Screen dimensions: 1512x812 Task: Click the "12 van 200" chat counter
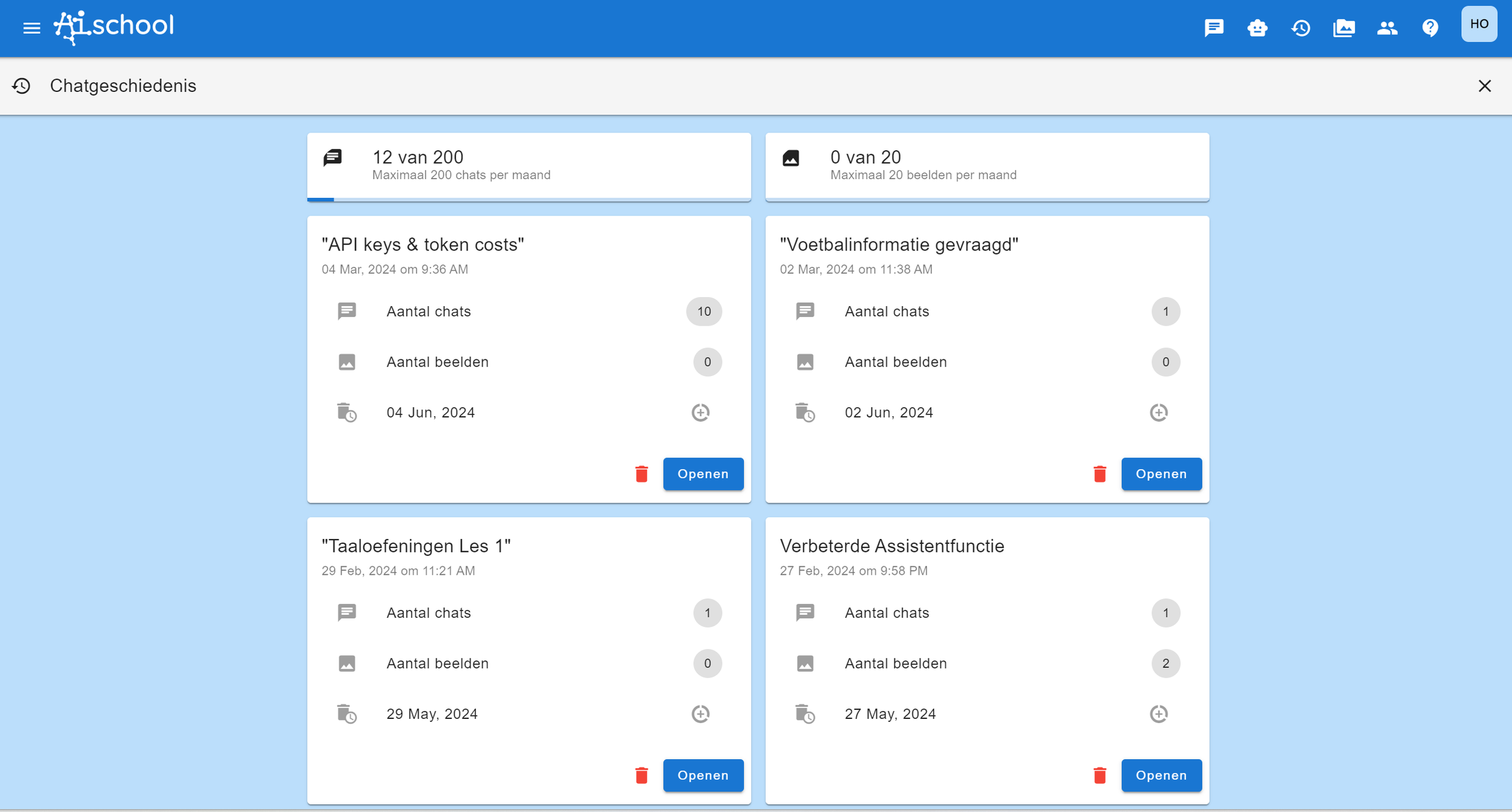(418, 157)
